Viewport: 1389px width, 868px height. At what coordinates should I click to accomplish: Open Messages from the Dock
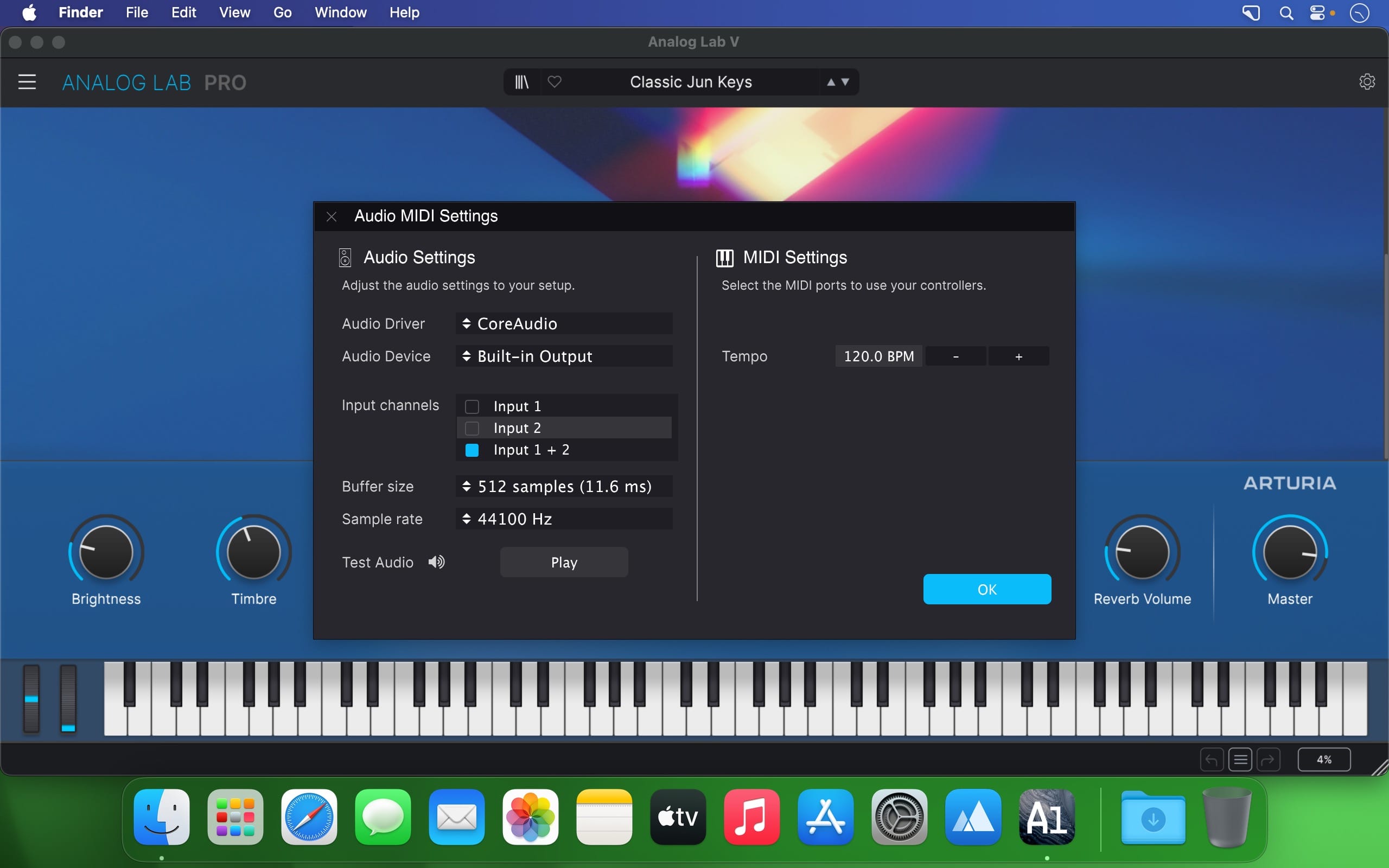click(383, 817)
